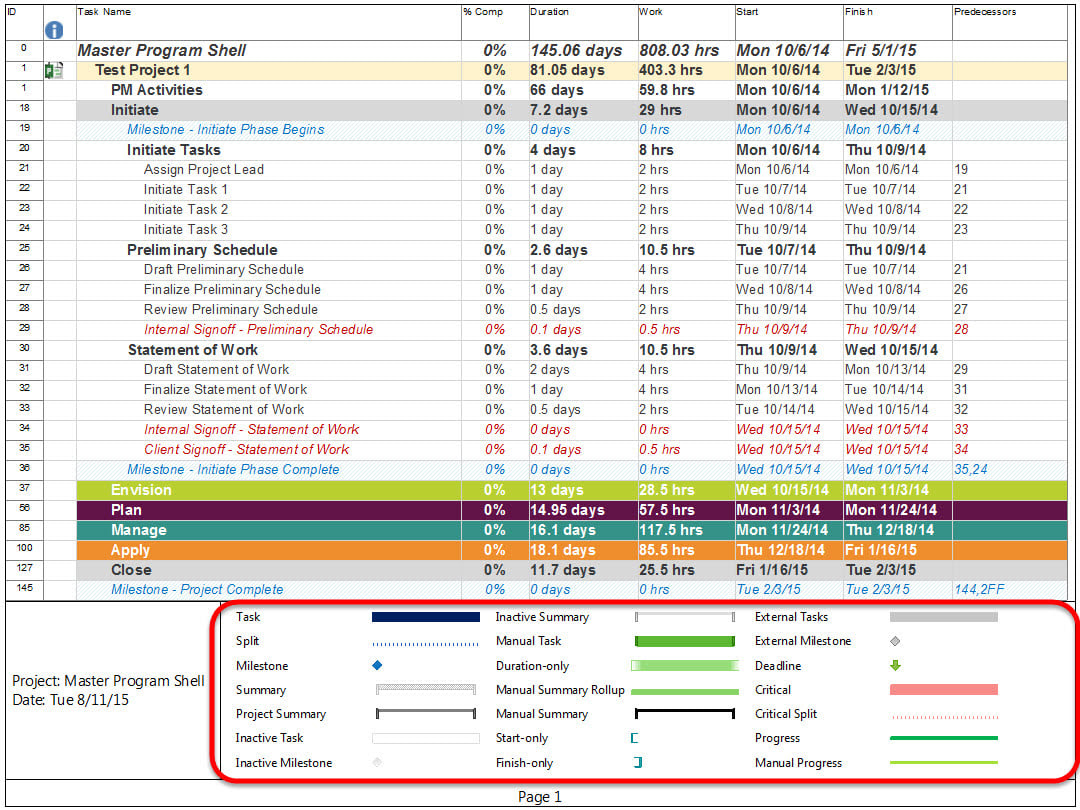Select the Initiate Tasks summary row
Screen dimensions: 1080x810
[537, 150]
